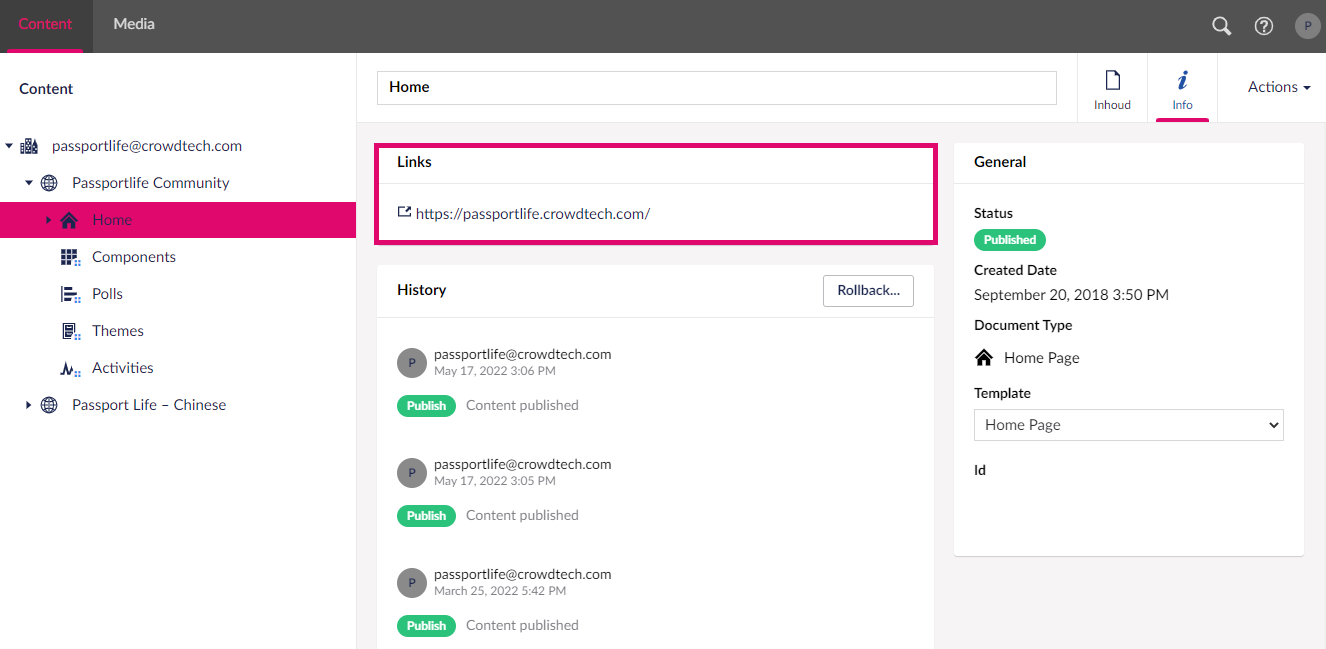The width and height of the screenshot is (1326, 649).
Task: Open the Template Home Page dropdown
Action: [x=1129, y=425]
